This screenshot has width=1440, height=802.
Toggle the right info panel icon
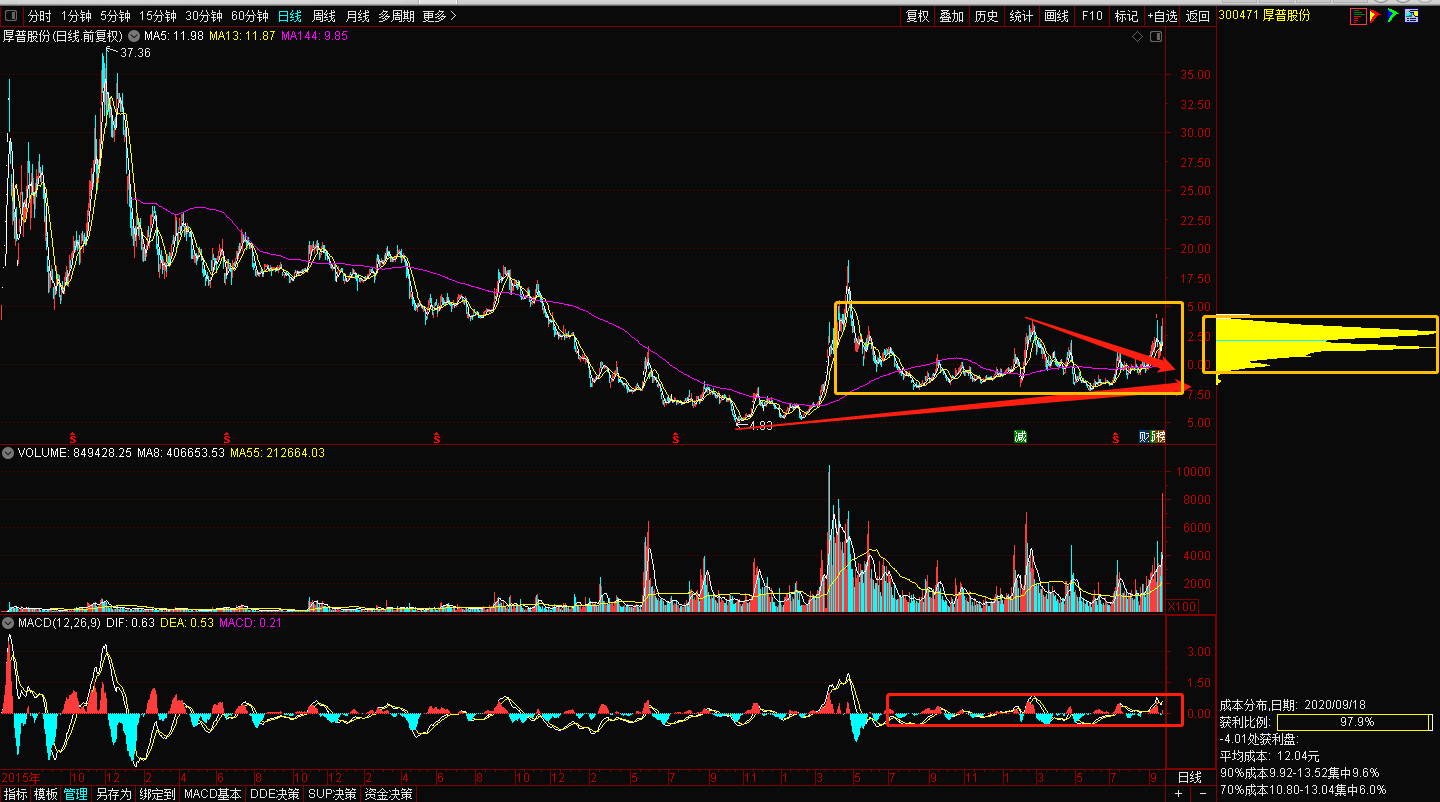tap(1156, 37)
